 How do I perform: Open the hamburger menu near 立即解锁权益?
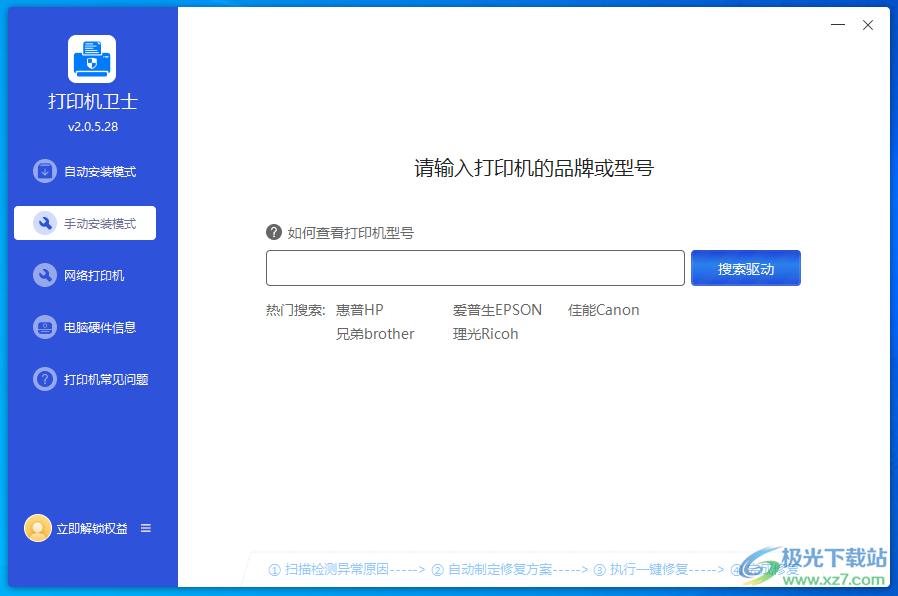(x=146, y=528)
